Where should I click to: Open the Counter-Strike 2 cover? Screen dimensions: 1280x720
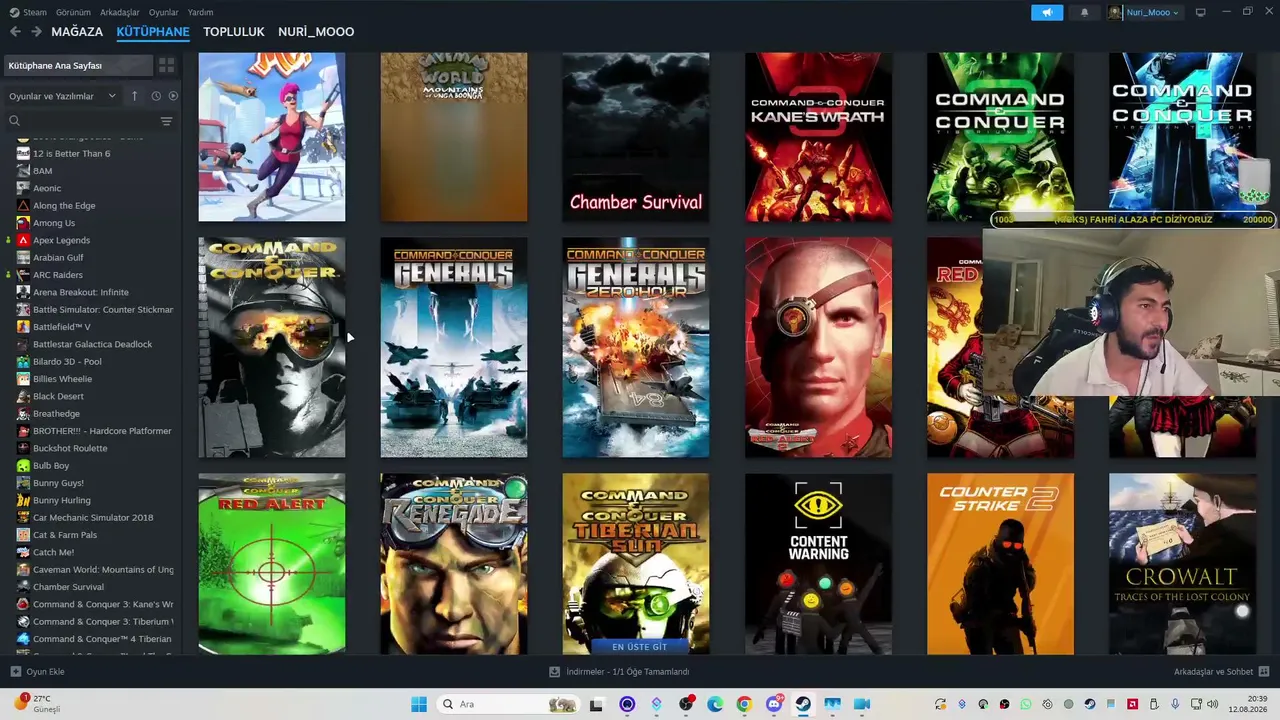pos(1000,564)
